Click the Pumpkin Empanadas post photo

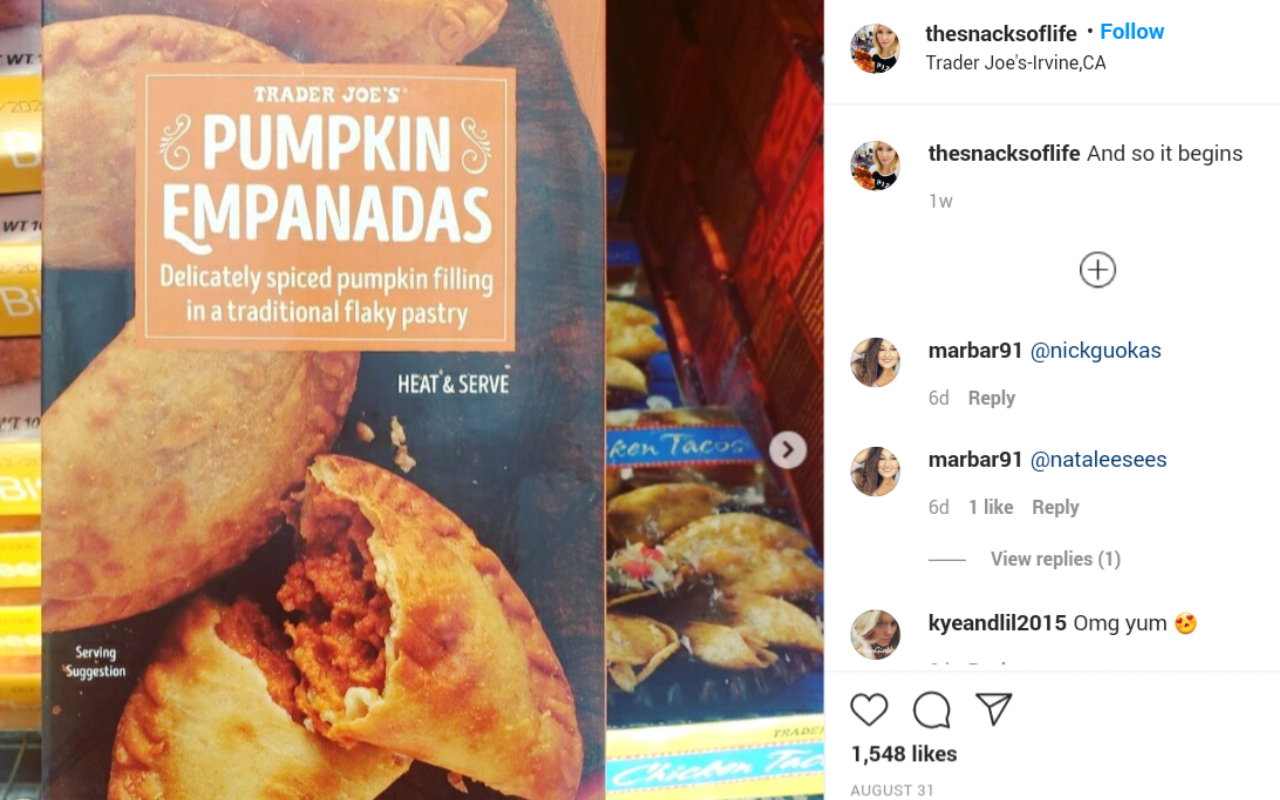(412, 400)
